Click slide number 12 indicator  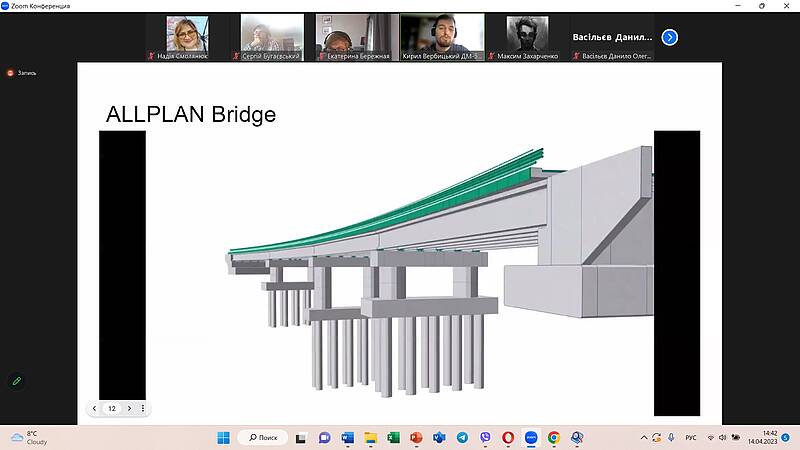tap(112, 408)
